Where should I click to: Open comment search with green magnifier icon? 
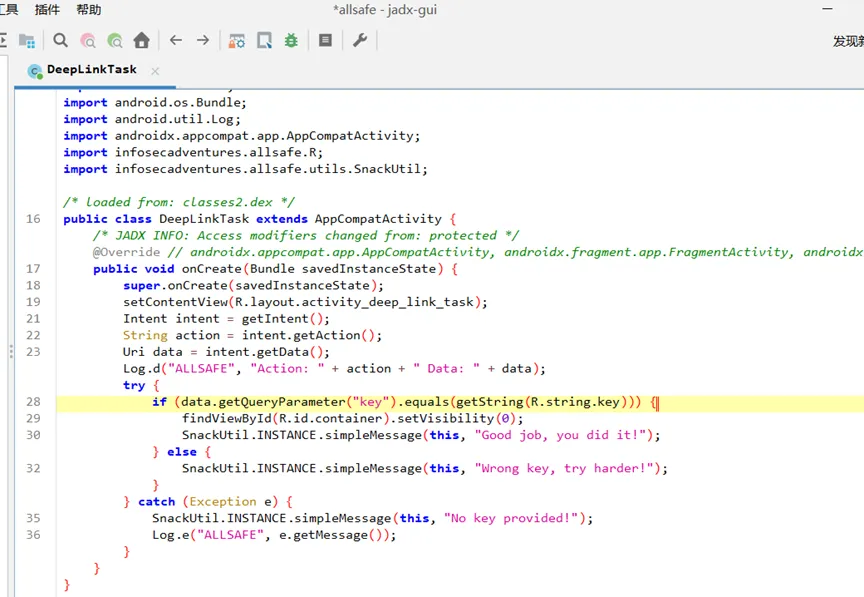(x=115, y=40)
